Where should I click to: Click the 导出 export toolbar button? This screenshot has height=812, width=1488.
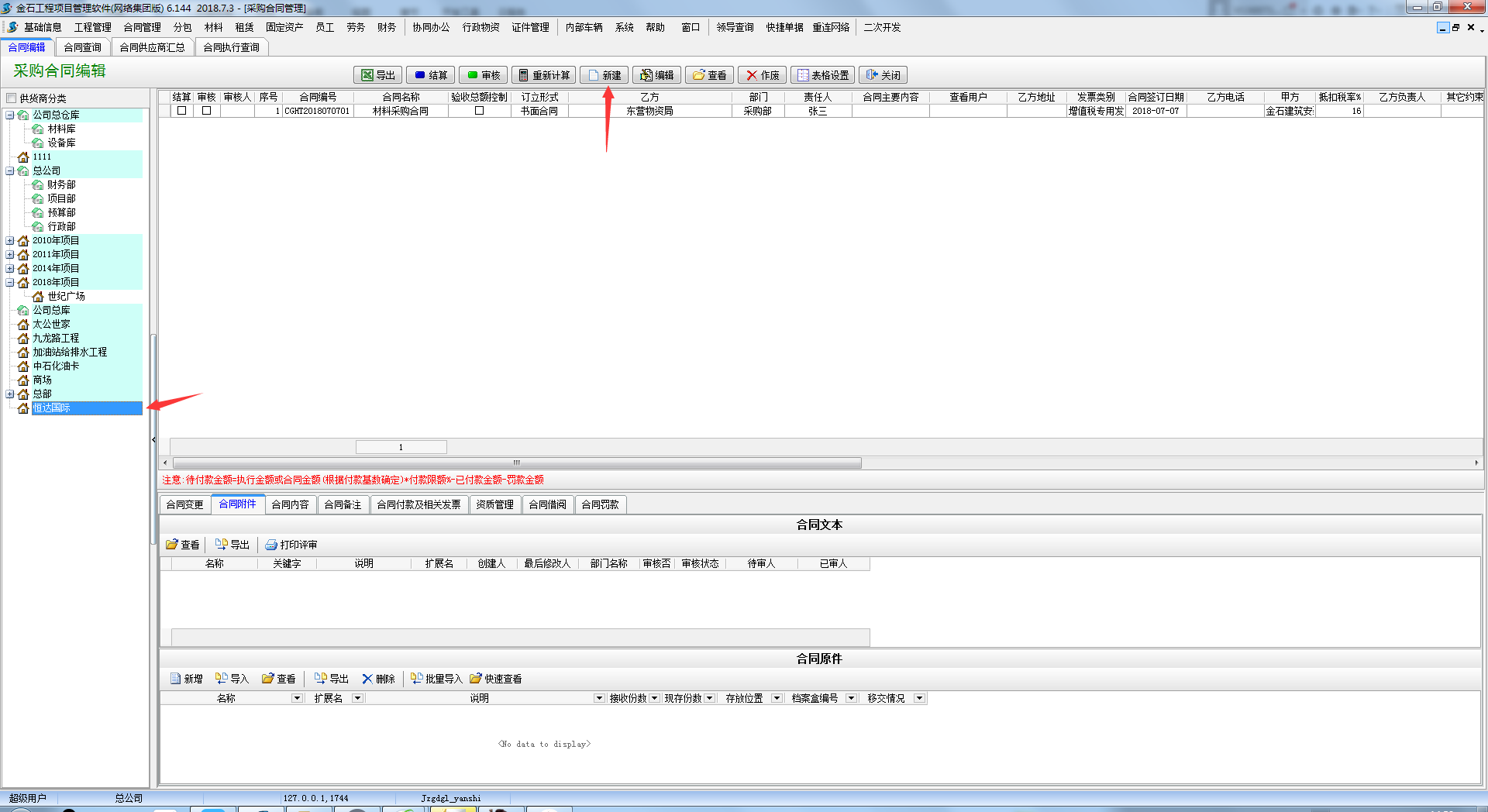point(377,75)
